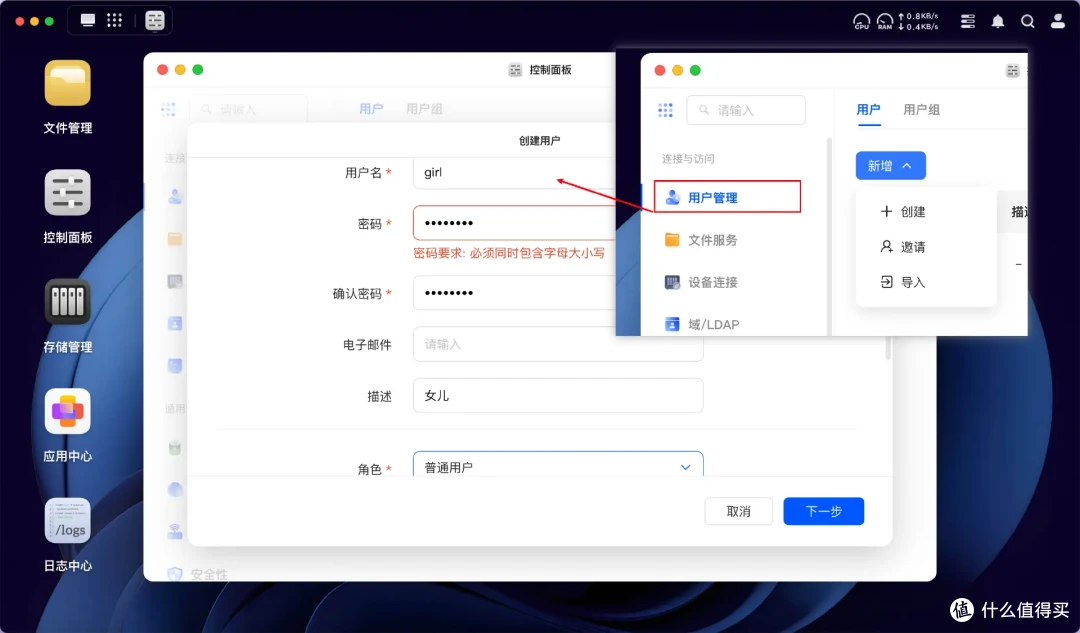This screenshot has height=633, width=1080.
Task: Open the 日志中心 desktop icon
Action: coord(68,521)
